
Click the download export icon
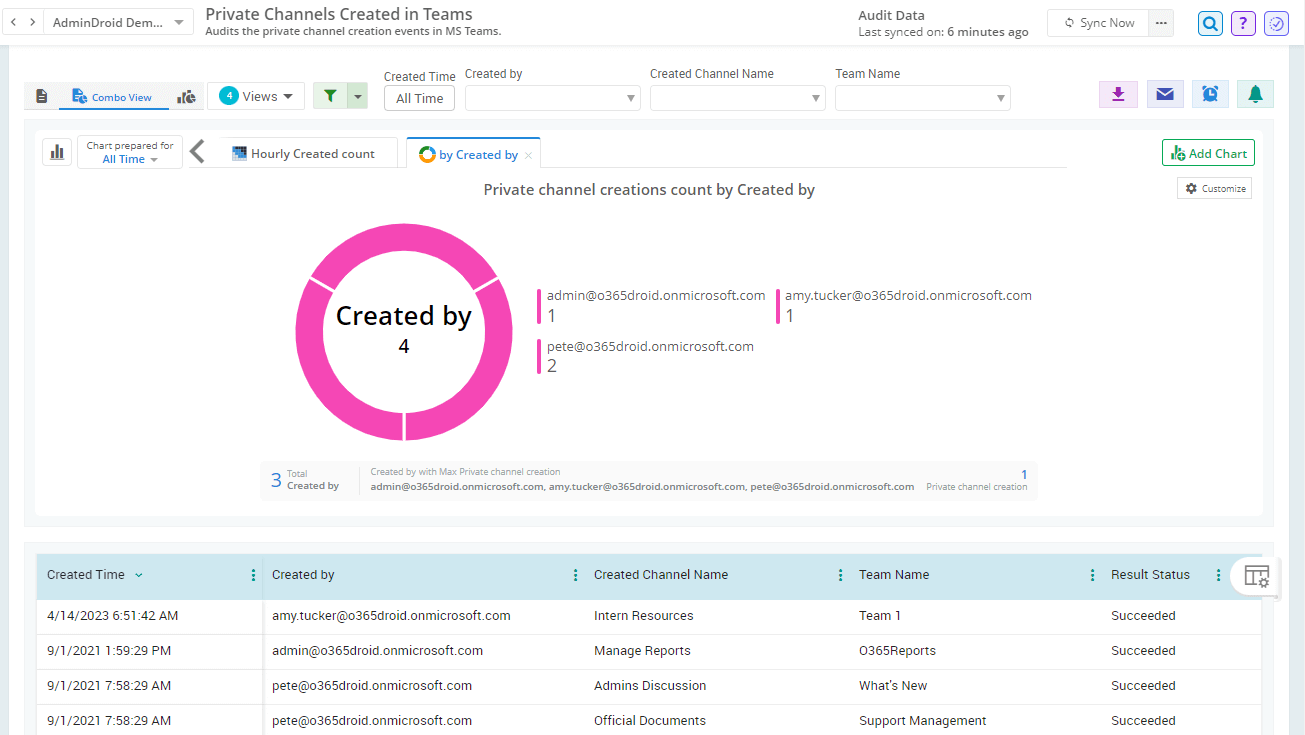pyautogui.click(x=1118, y=94)
